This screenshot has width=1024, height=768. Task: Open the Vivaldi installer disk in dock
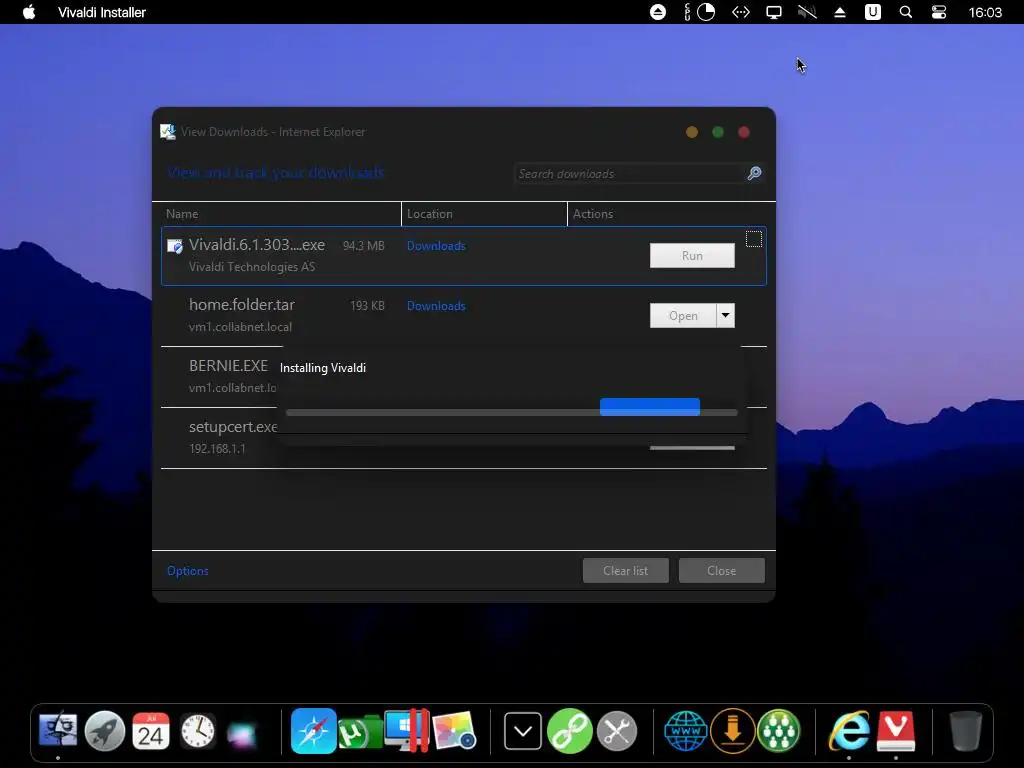[895, 731]
